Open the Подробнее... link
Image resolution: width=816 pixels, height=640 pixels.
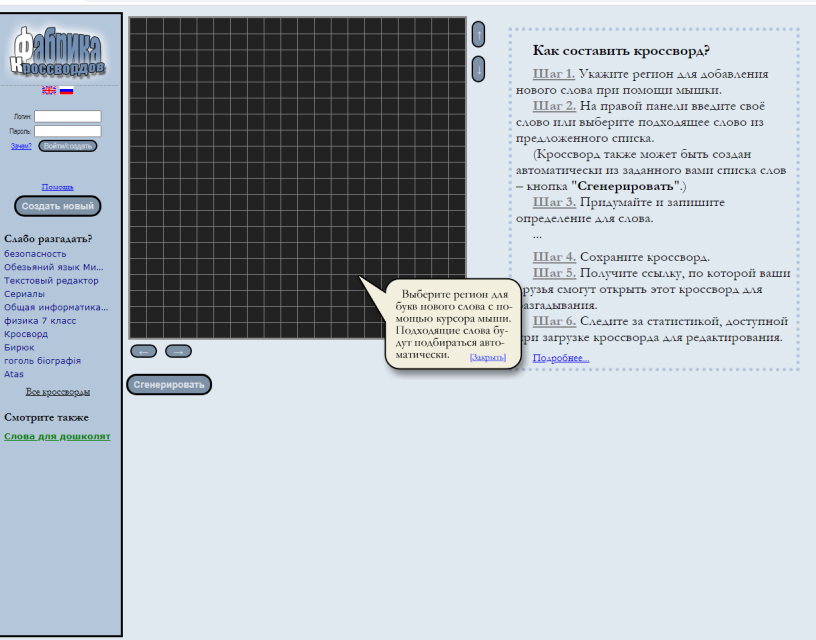point(561,358)
